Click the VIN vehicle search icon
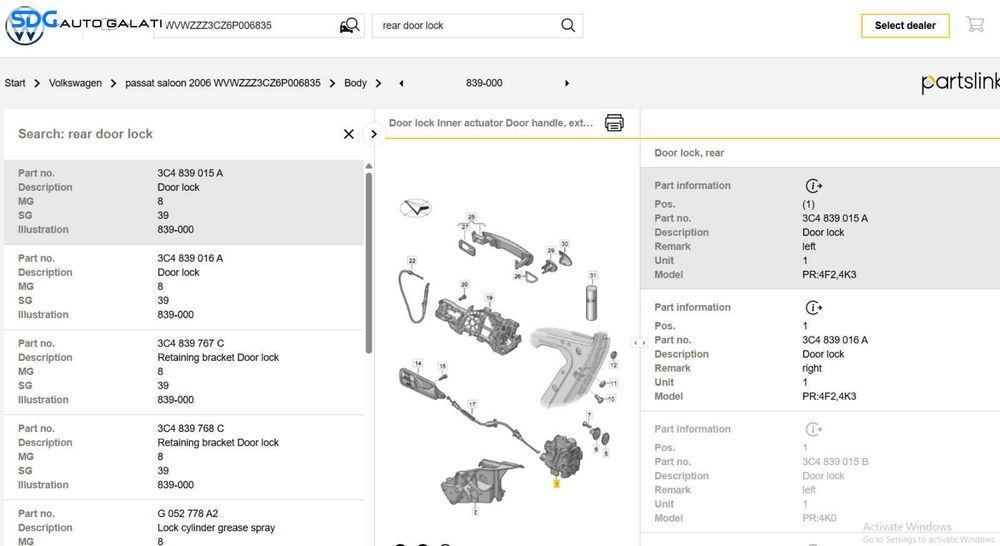 click(349, 26)
